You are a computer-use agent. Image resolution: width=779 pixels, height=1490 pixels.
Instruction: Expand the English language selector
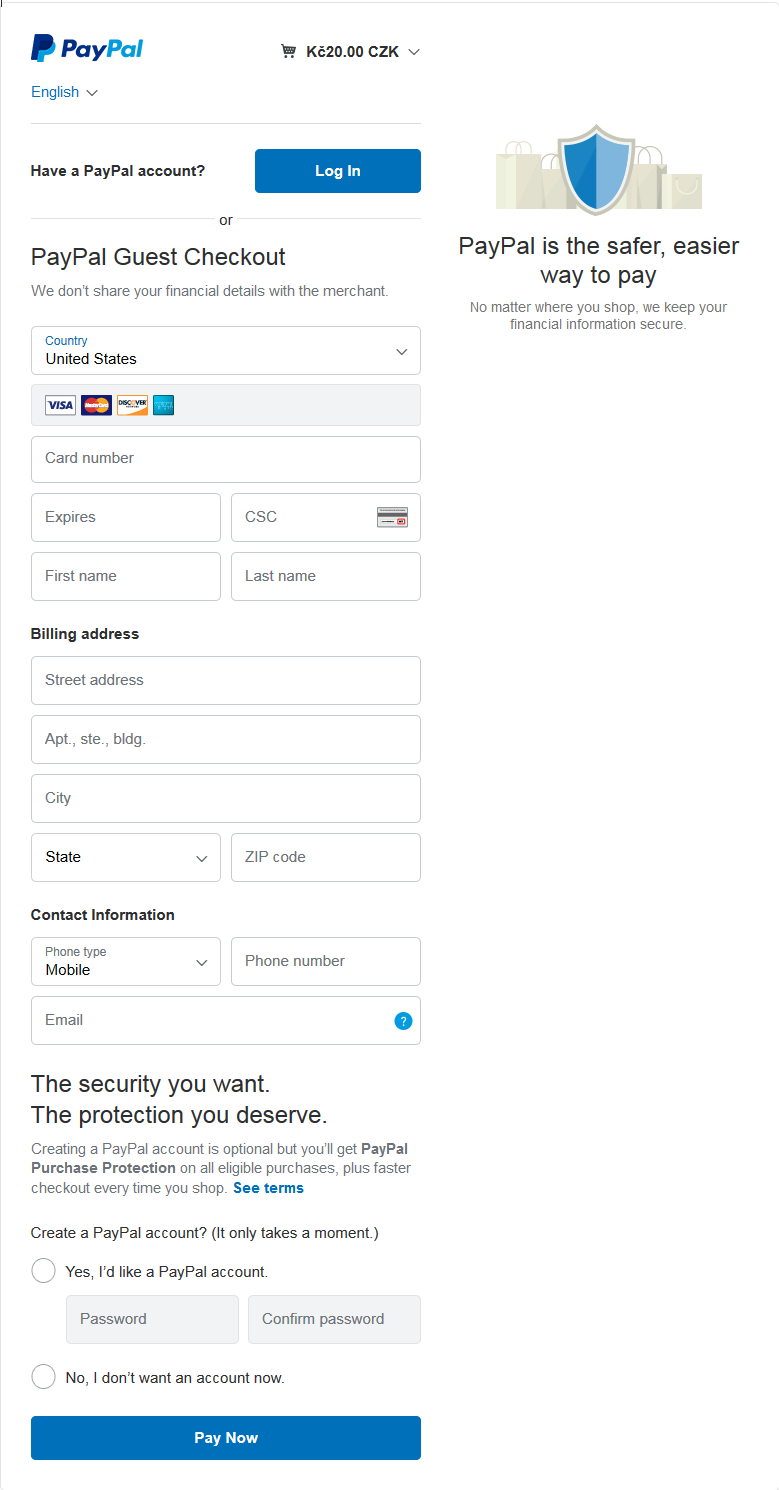point(64,92)
